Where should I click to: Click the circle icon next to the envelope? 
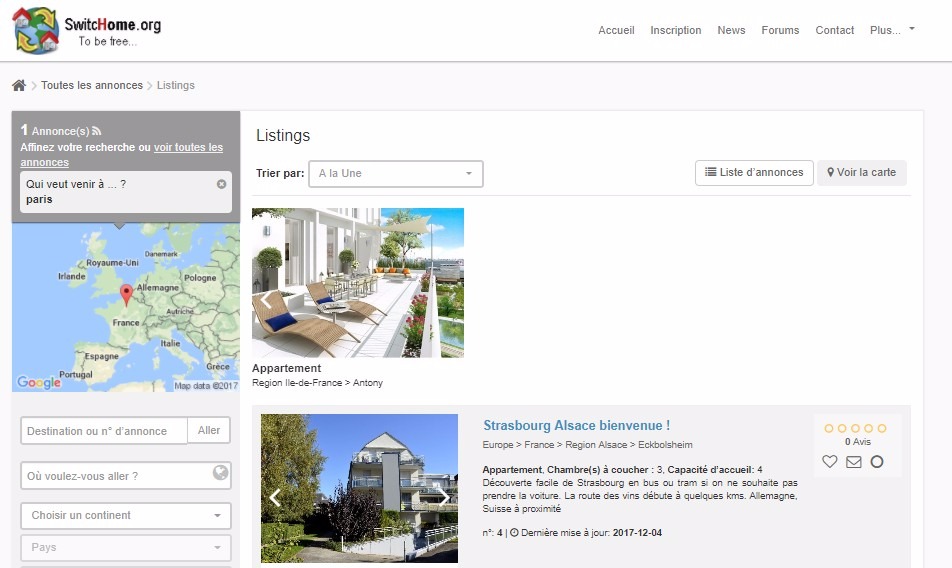[877, 462]
